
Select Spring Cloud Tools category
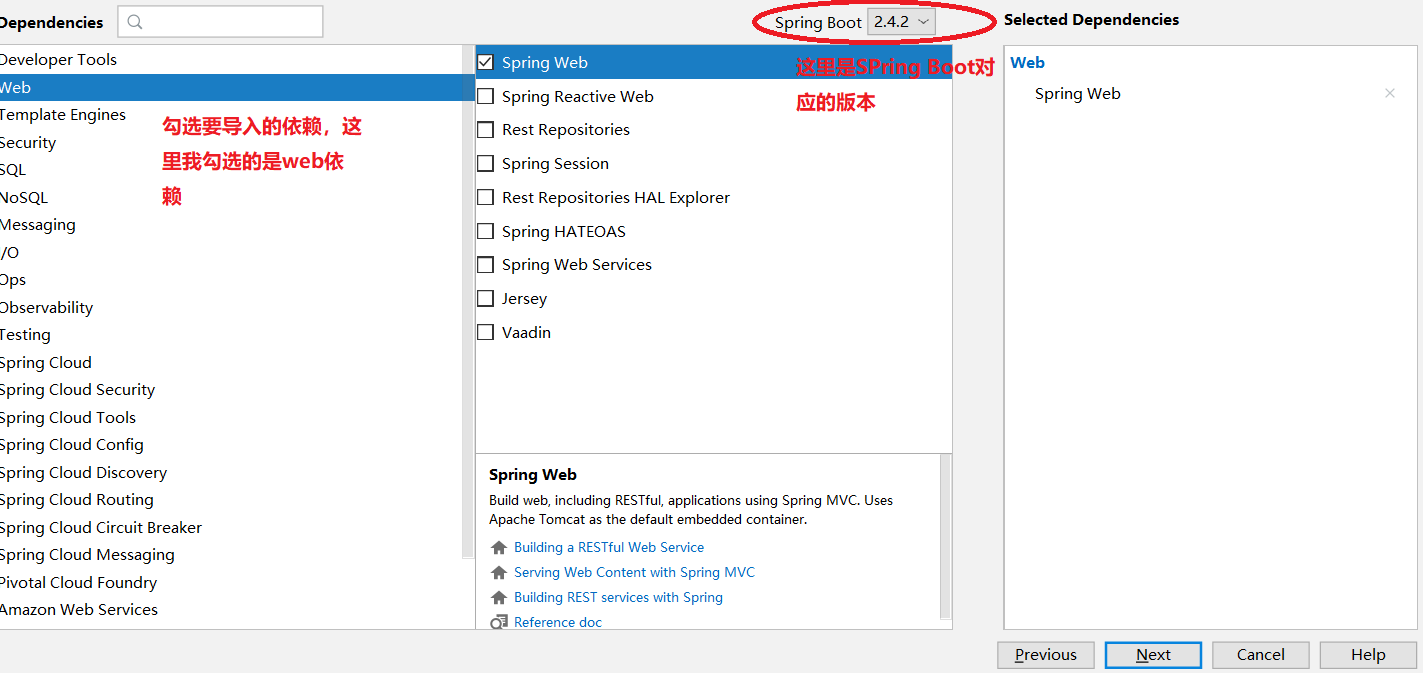click(231, 417)
